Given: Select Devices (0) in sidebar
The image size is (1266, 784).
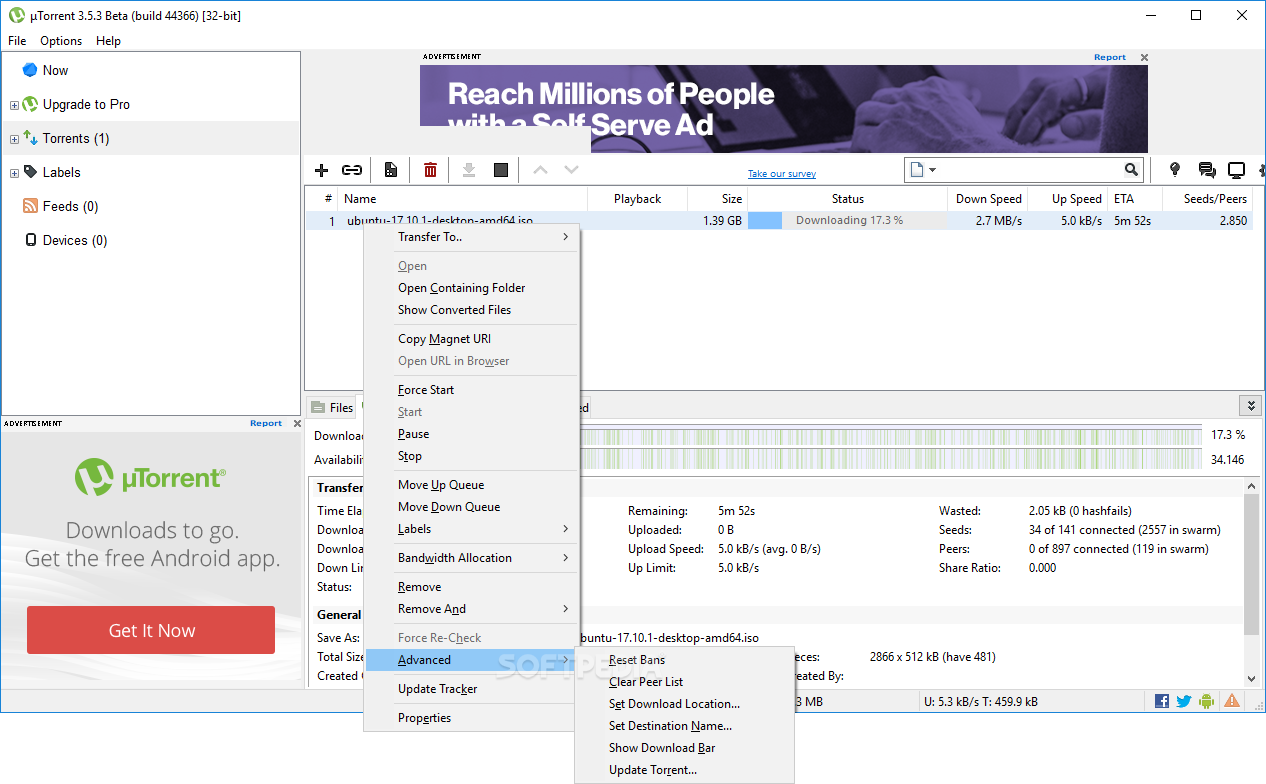Looking at the screenshot, I should click(x=75, y=240).
